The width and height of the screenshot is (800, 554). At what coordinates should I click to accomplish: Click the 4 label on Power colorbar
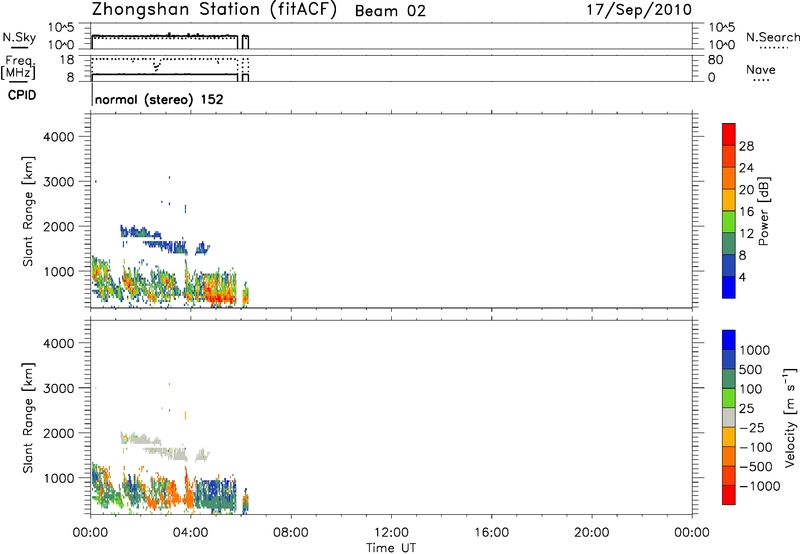[x=742, y=277]
